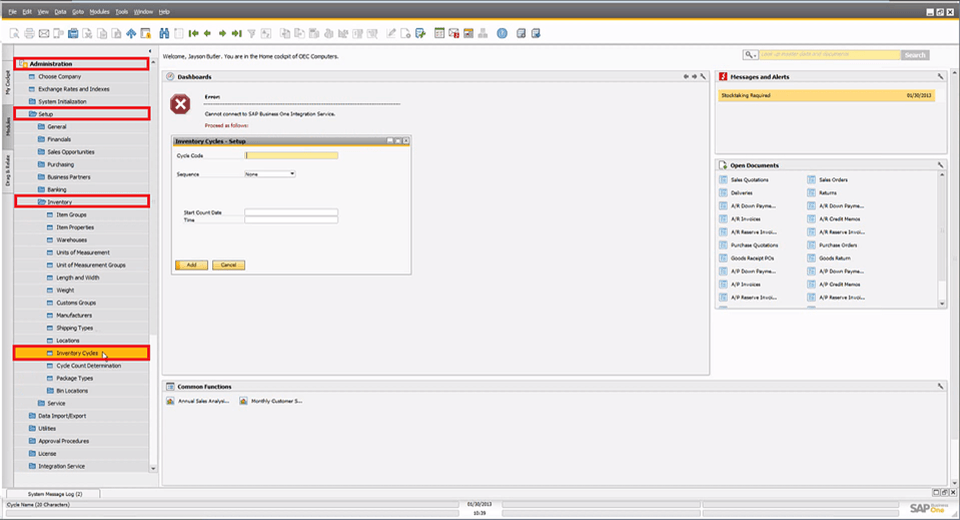This screenshot has width=960, height=520.
Task: Click the Cycle Code input field
Action: pyautogui.click(x=291, y=156)
